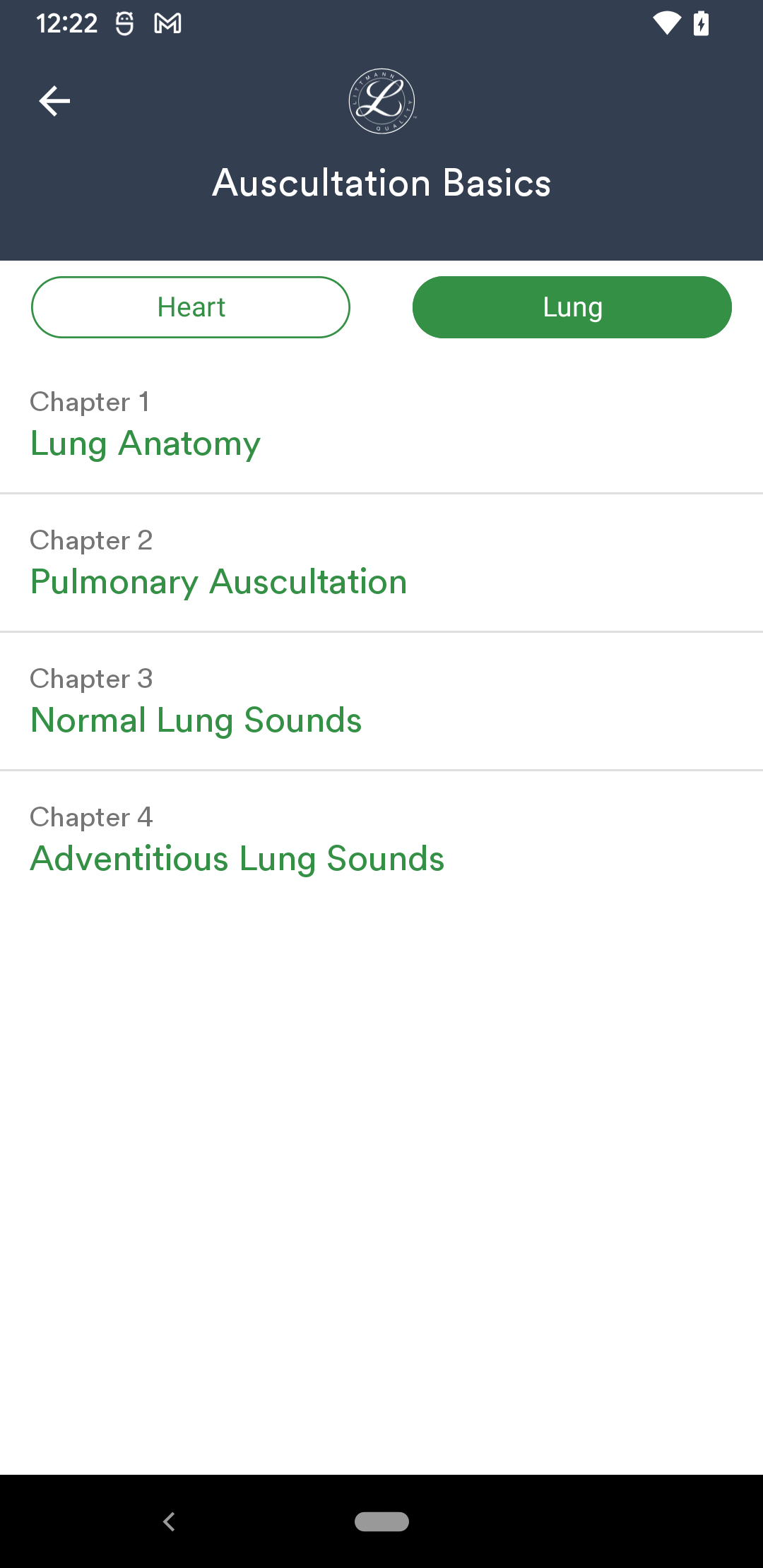This screenshot has height=1568, width=763.
Task: Tap the battery charging icon
Action: pos(702,23)
